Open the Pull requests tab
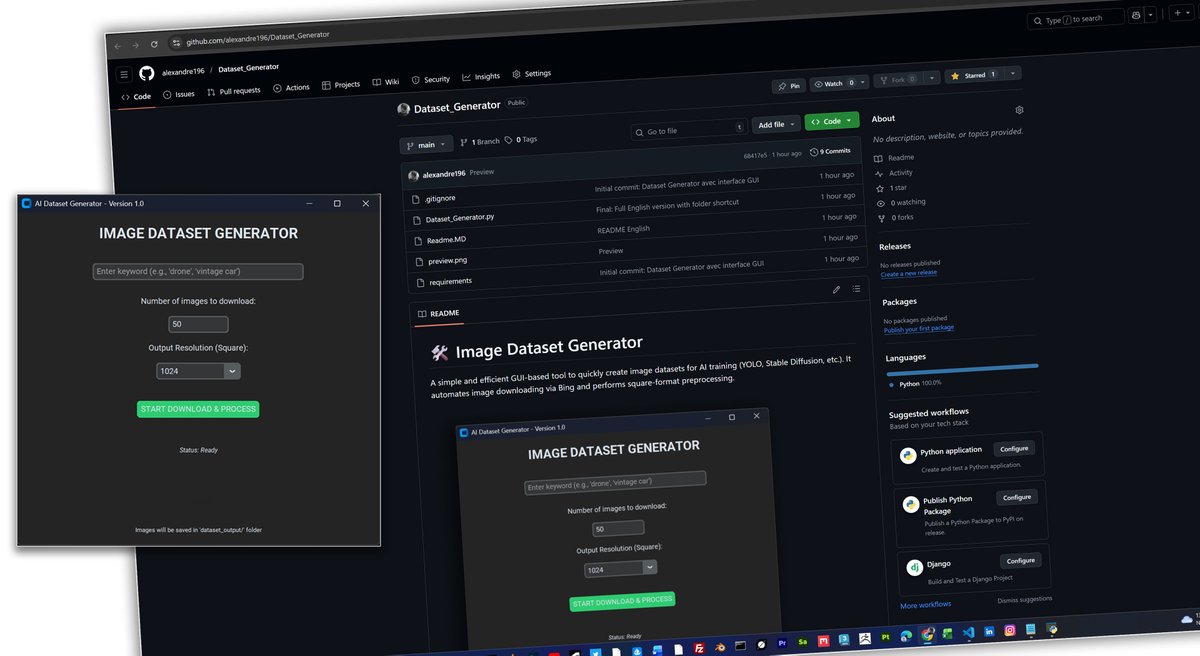 [x=234, y=91]
